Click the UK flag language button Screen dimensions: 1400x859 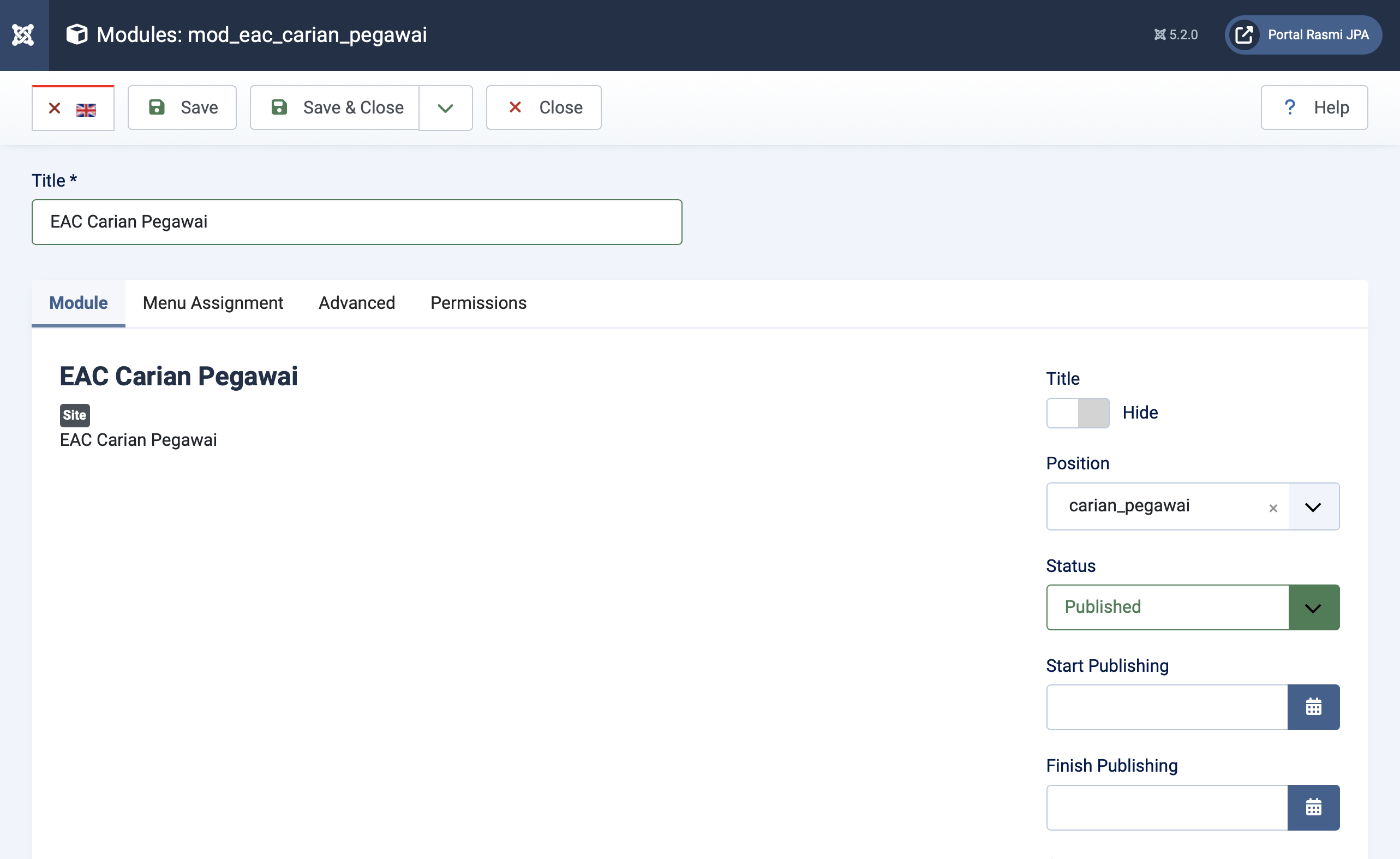pyautogui.click(x=73, y=108)
